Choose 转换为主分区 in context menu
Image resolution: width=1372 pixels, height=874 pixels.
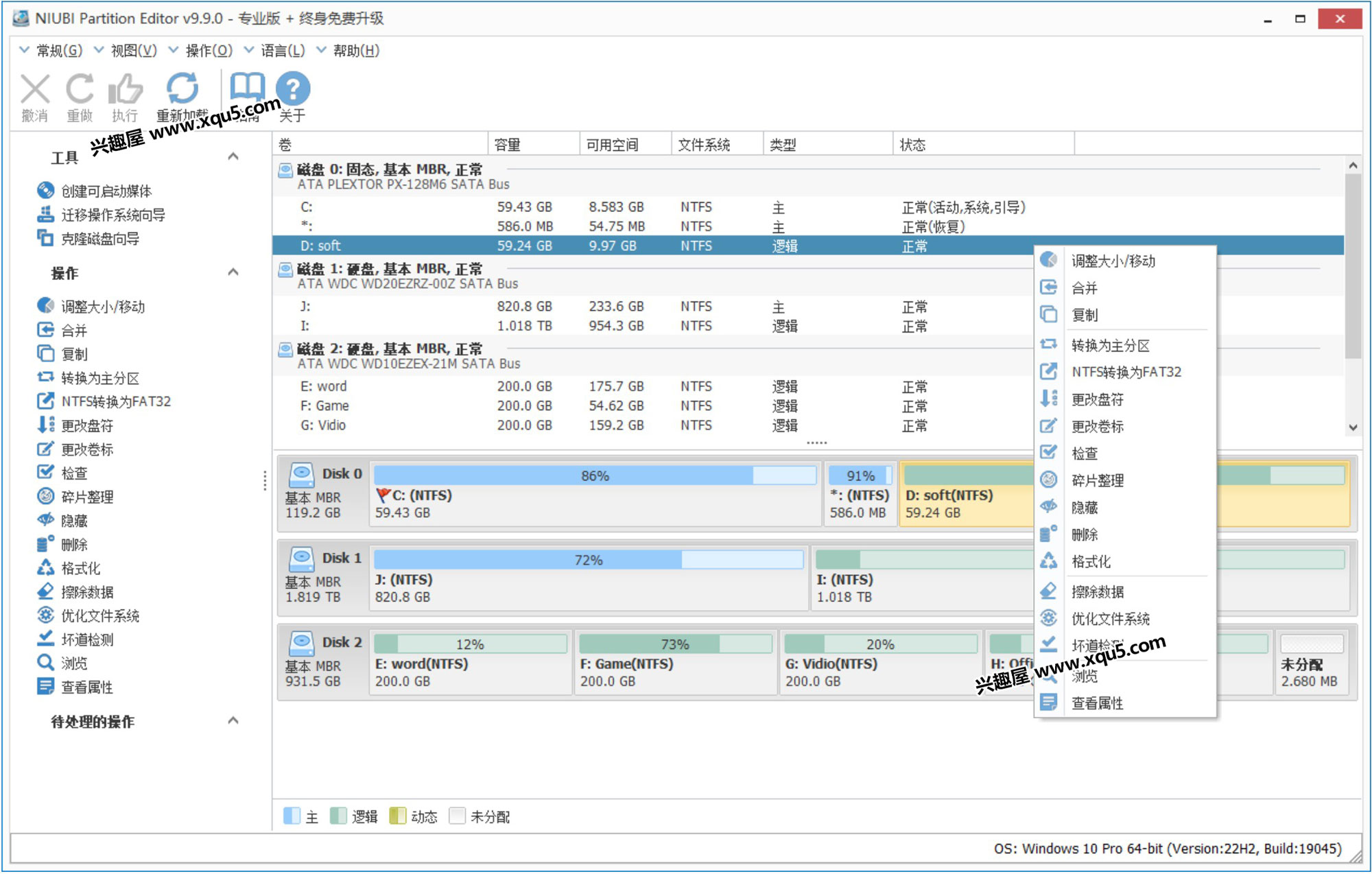coord(1125,345)
